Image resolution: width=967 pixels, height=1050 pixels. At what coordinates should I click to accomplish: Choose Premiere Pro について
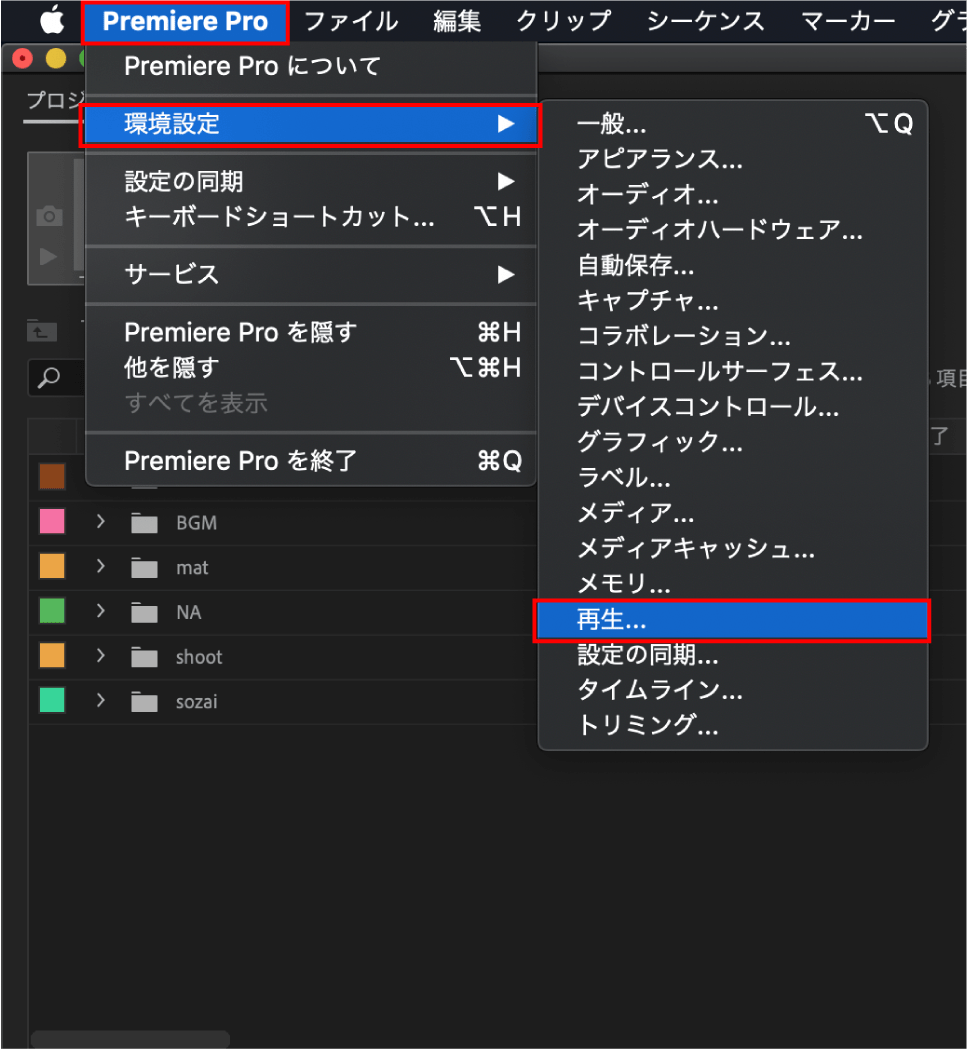311,66
